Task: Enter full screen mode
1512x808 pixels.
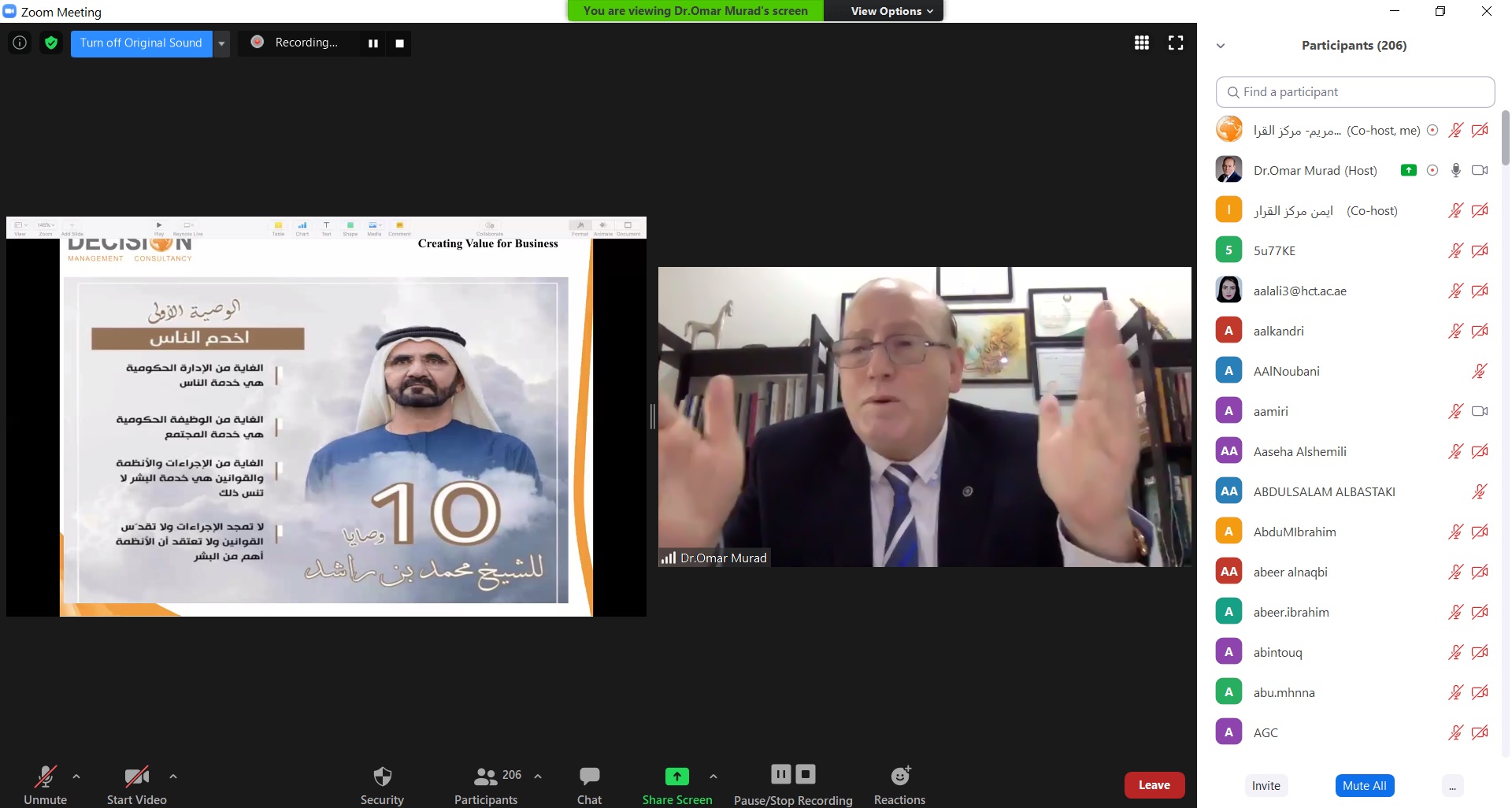Action: point(1175,43)
